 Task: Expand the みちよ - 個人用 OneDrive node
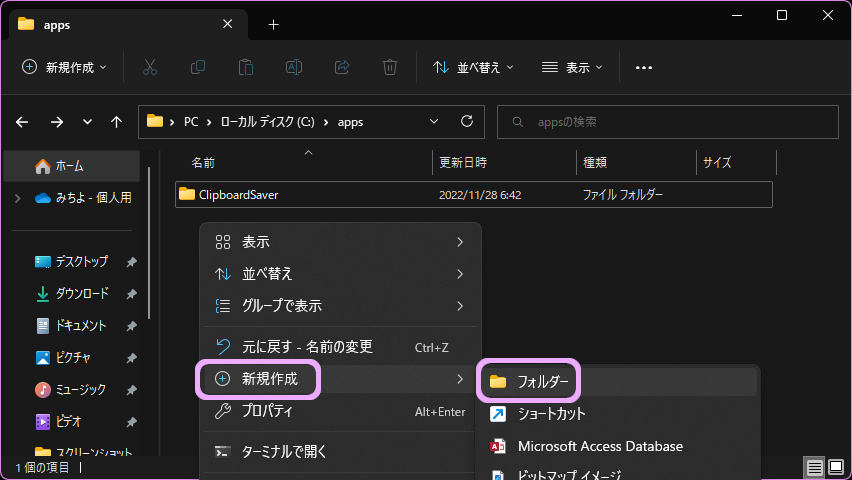point(18,198)
